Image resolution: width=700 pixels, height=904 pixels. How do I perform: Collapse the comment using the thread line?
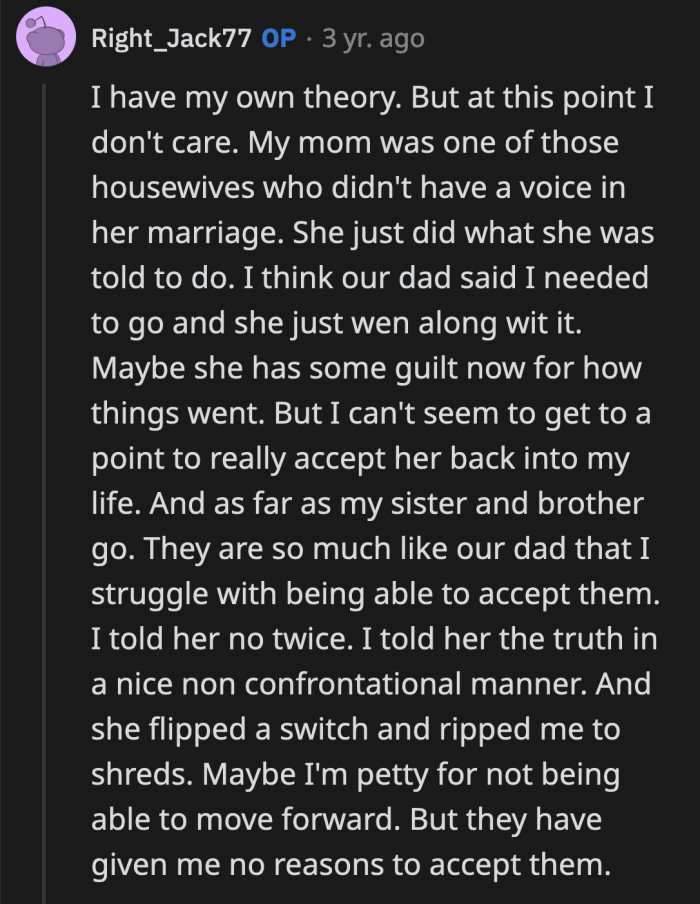[45, 480]
